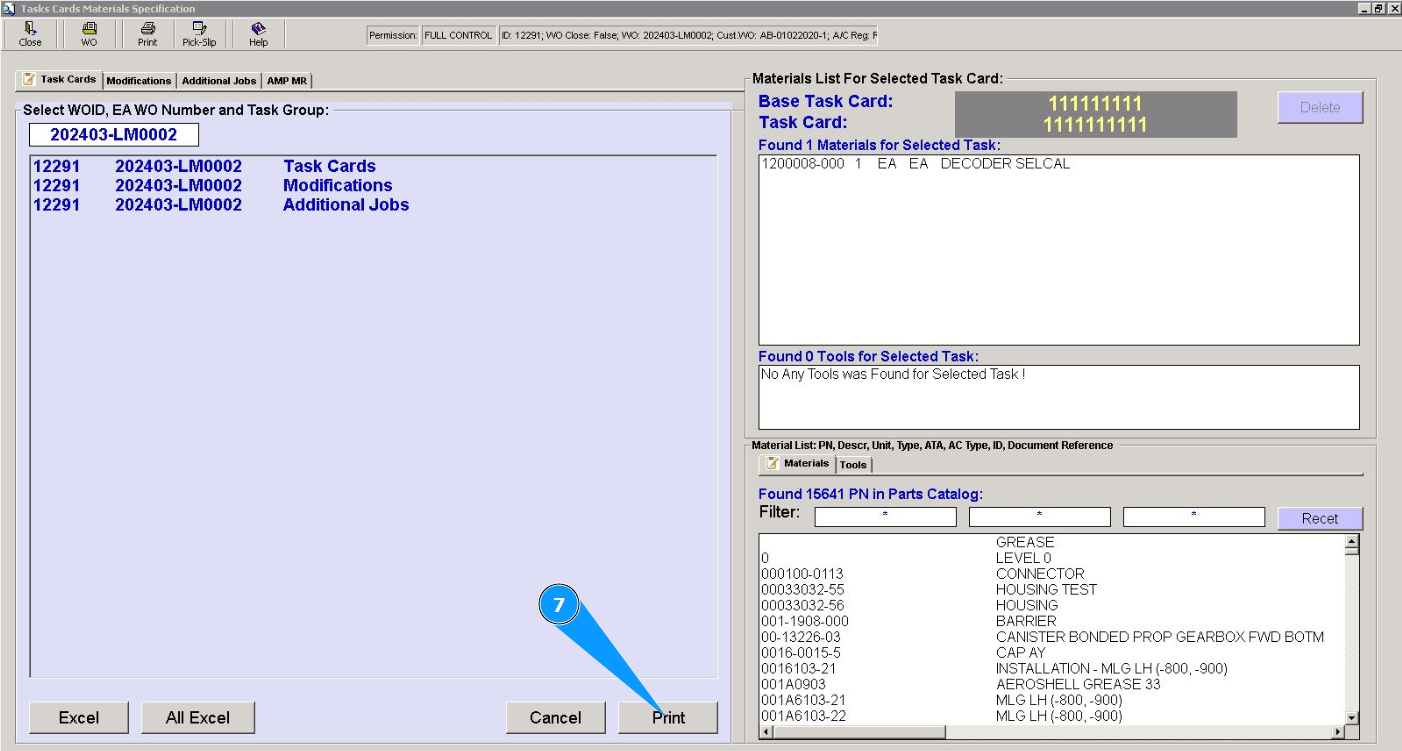Click the parts catalog scroll-right arrow
Viewport: 1402px width, 751px height.
pos(1338,733)
